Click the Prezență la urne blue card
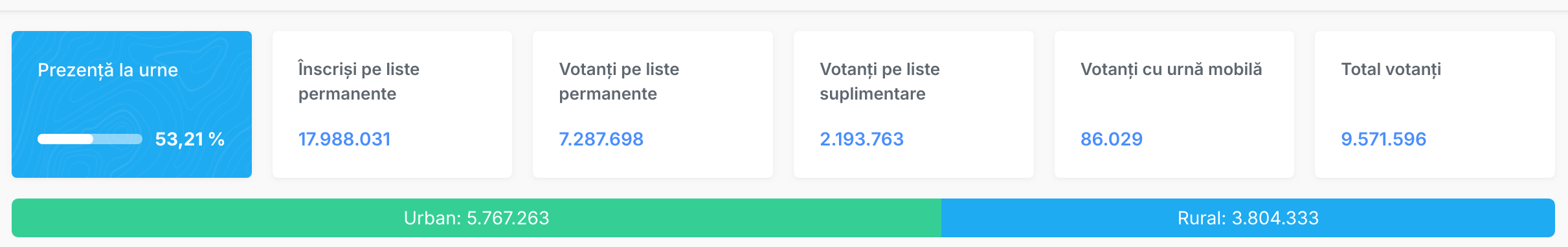The width and height of the screenshot is (1568, 247). 131,104
